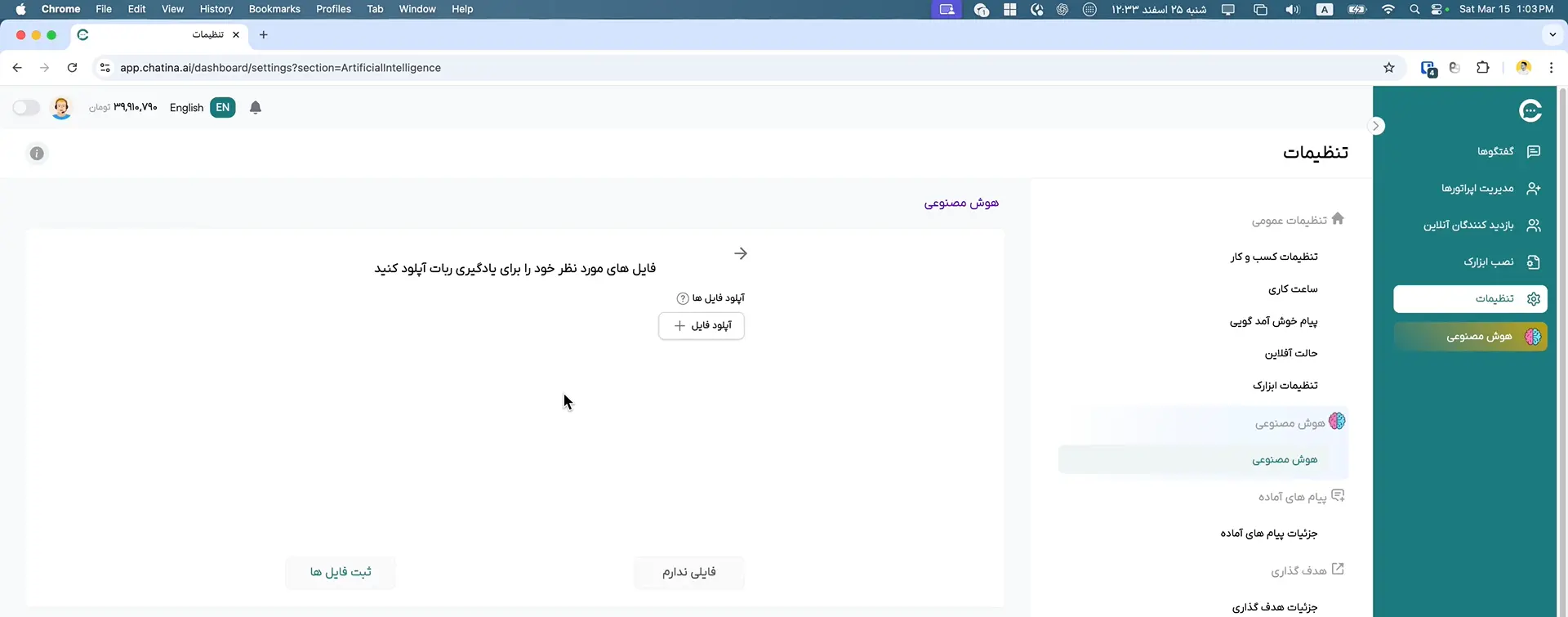Click the پیام های آماده section icon
Viewport: 1568px width, 617px height.
tap(1338, 495)
